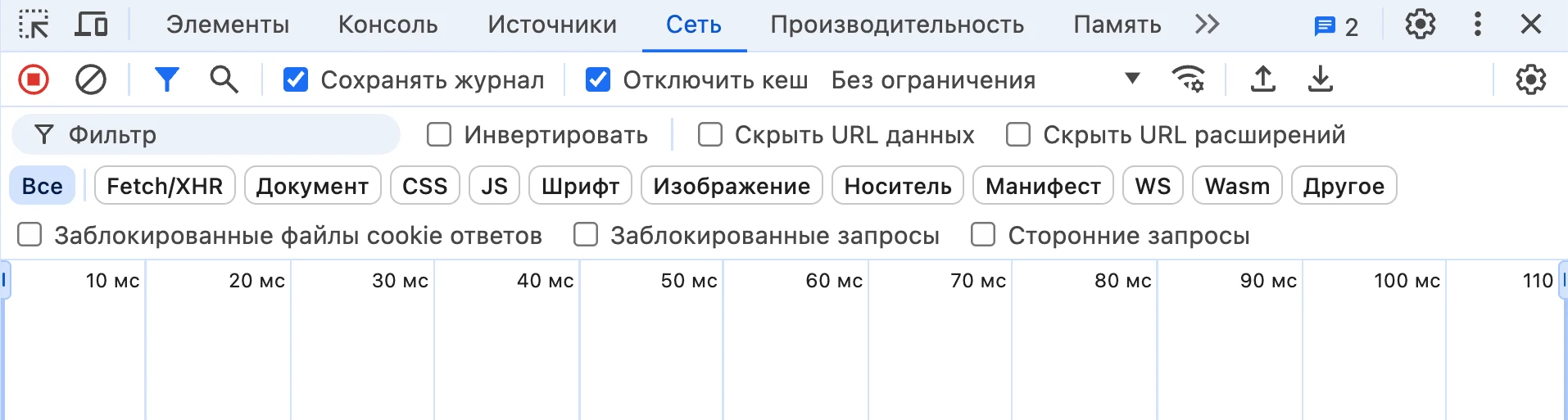Enable Инвертировать checkbox
Image resolution: width=1568 pixels, height=420 pixels.
pyautogui.click(x=439, y=134)
